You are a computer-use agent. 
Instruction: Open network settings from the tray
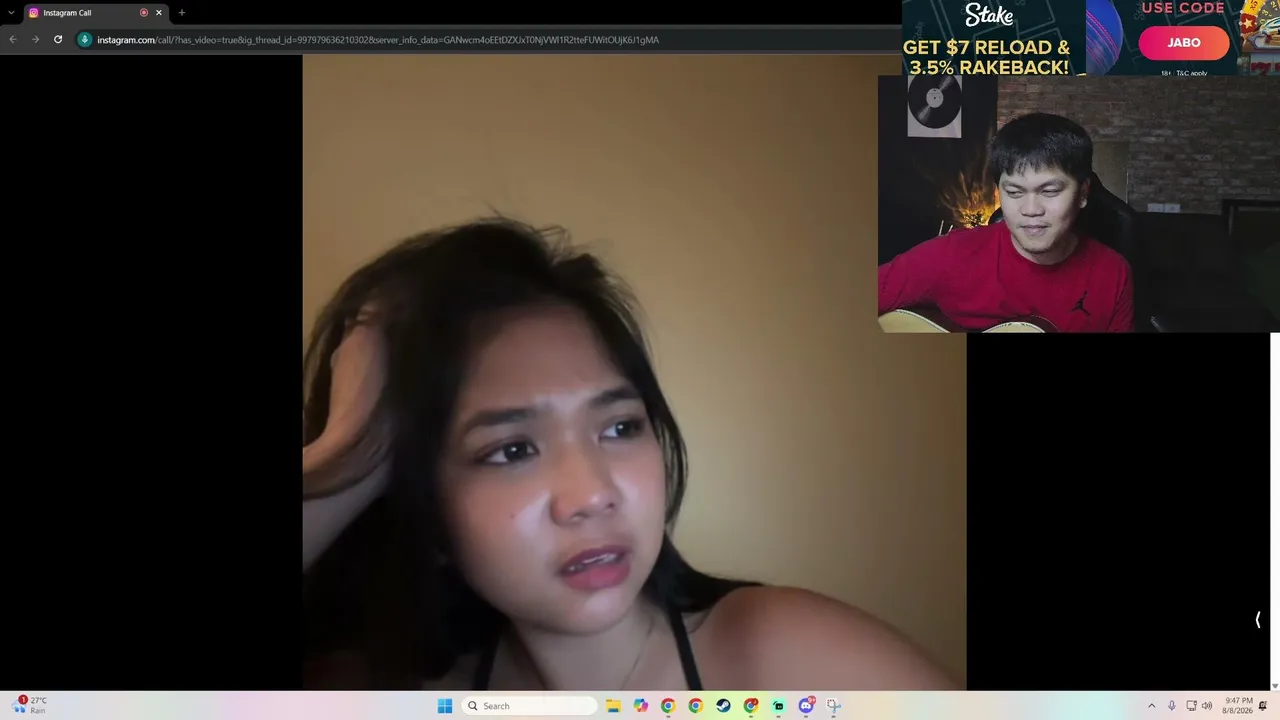(x=1191, y=706)
